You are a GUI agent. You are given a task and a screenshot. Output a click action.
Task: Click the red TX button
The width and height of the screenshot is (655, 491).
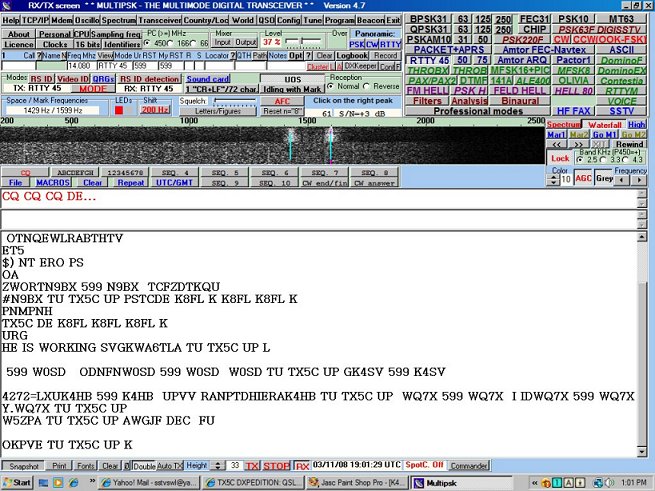pos(252,466)
